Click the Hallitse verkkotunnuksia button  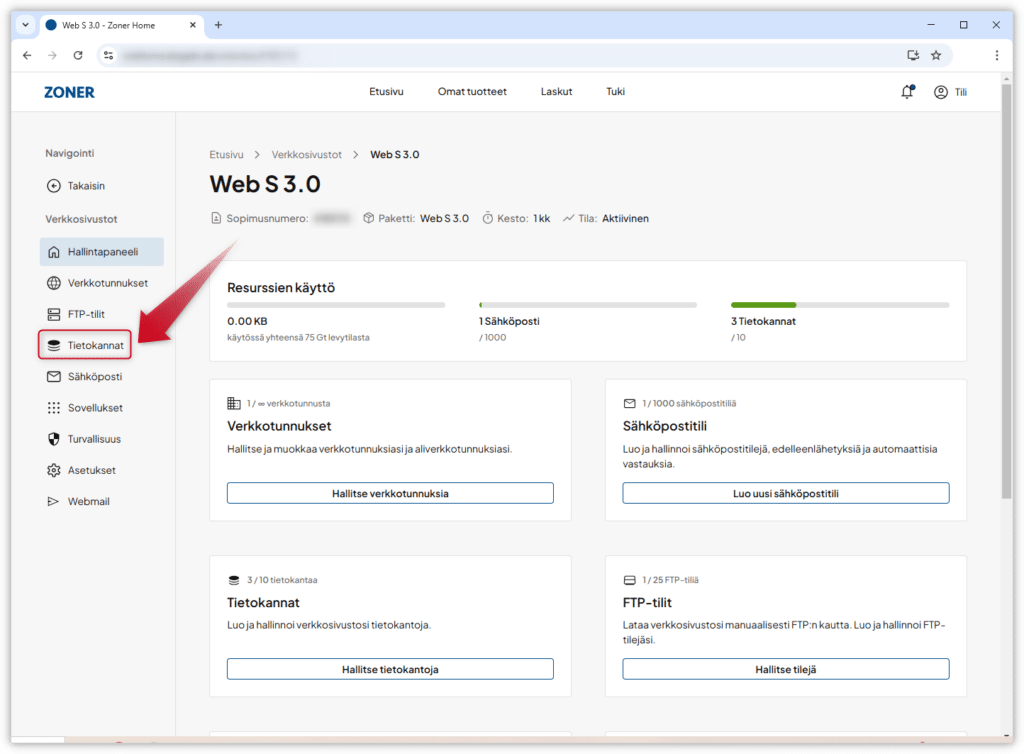point(390,493)
